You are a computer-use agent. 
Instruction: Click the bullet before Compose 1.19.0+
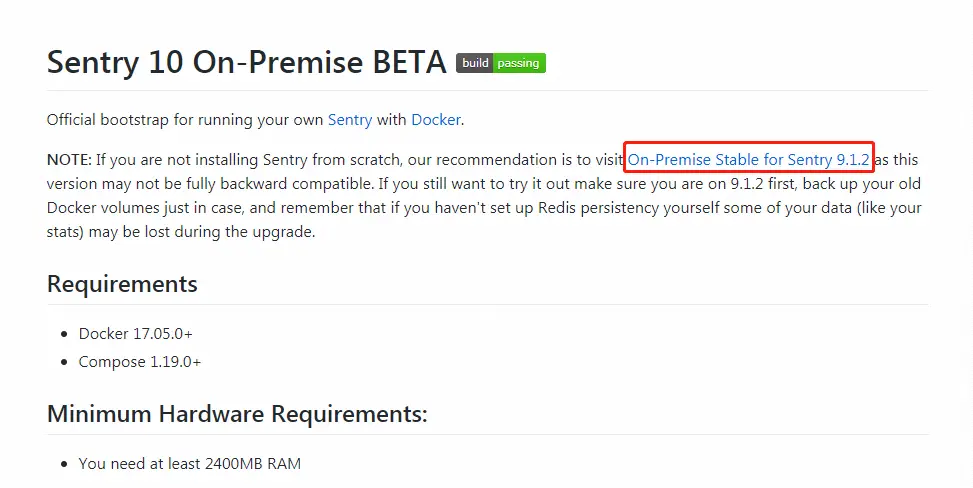click(x=65, y=362)
